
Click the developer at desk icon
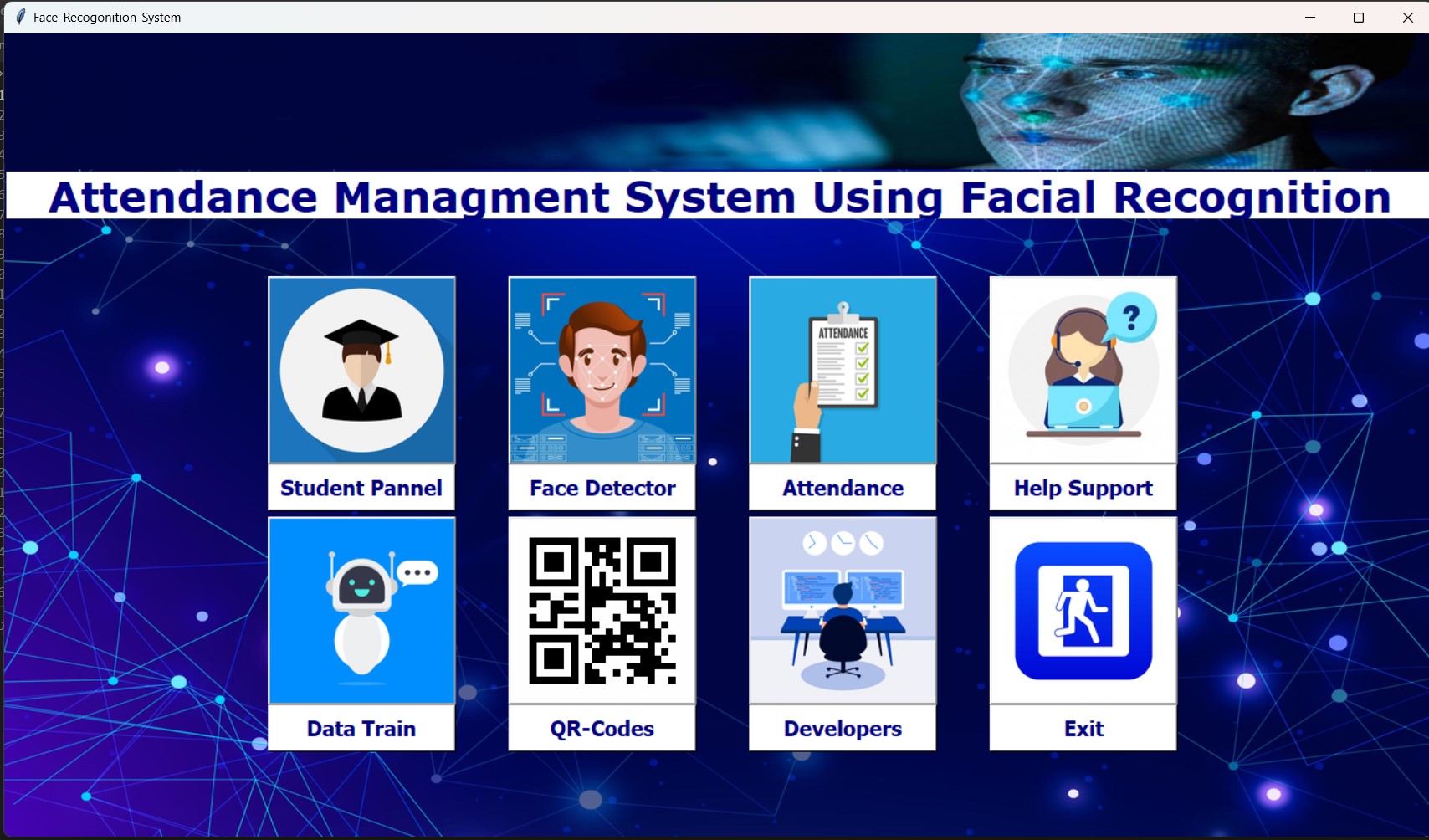click(843, 611)
